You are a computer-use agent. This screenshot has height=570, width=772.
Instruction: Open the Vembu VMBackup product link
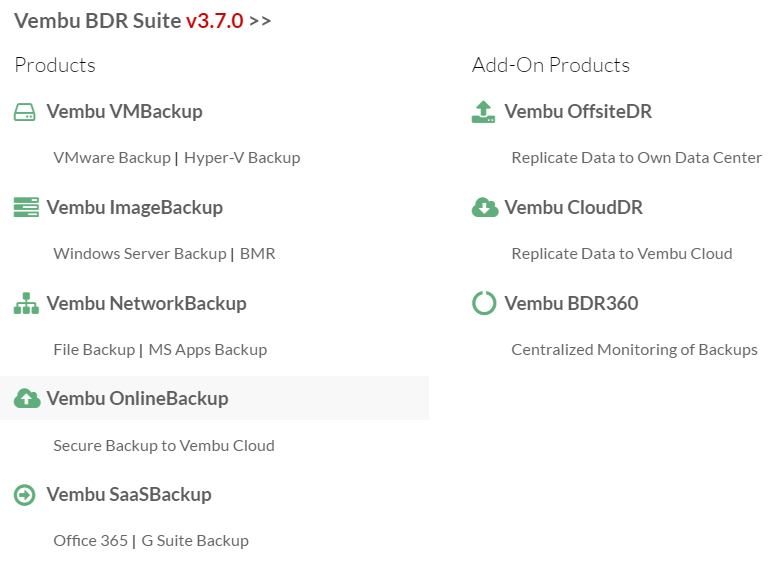point(125,112)
